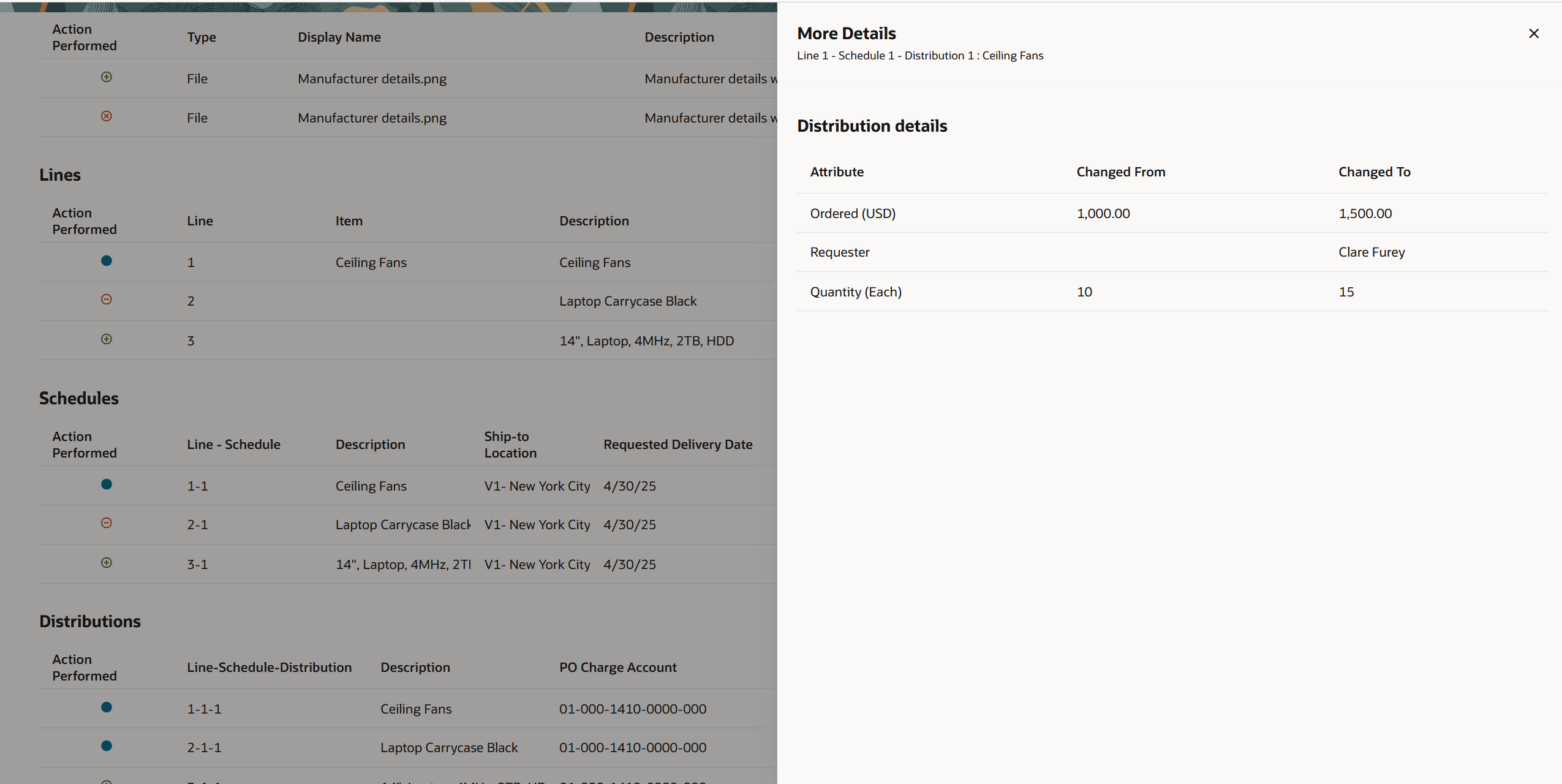Click the added icon for Manufacturer details.png
The height and width of the screenshot is (784, 1562).
[x=107, y=78]
